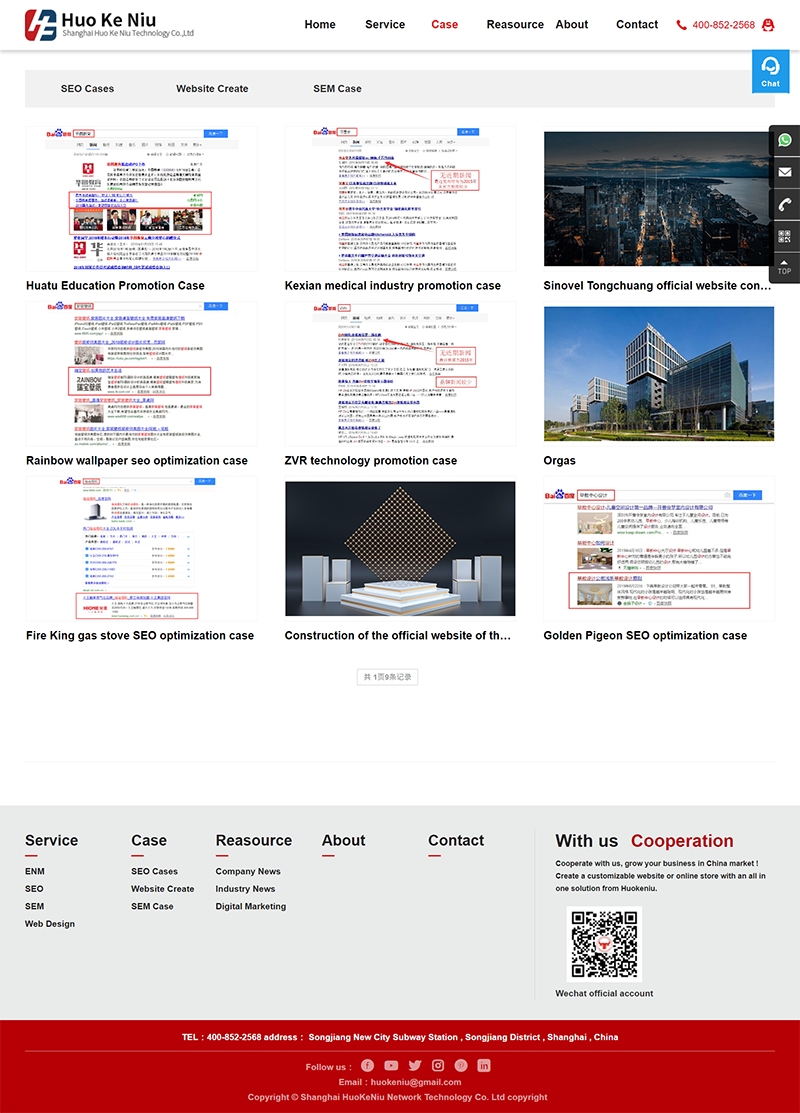The image size is (800, 1113).
Task: Open Digital Marketing in the footer
Action: pos(251,906)
